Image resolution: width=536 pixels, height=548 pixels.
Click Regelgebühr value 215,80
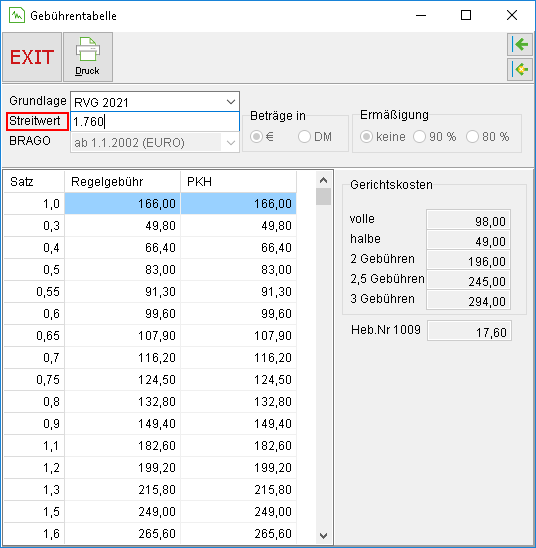click(x=123, y=490)
